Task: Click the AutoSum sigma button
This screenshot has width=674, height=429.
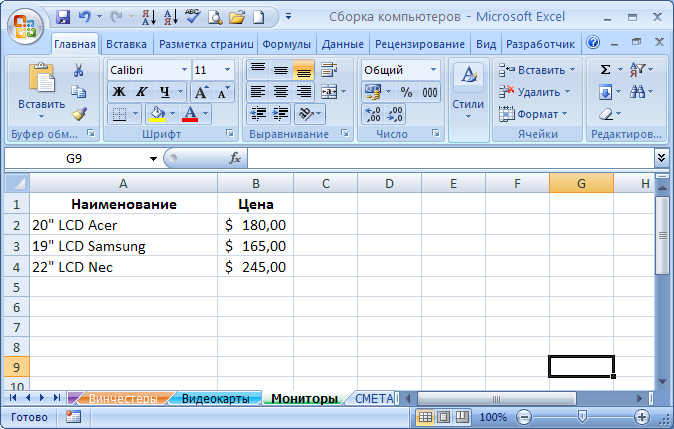Action: coord(605,70)
